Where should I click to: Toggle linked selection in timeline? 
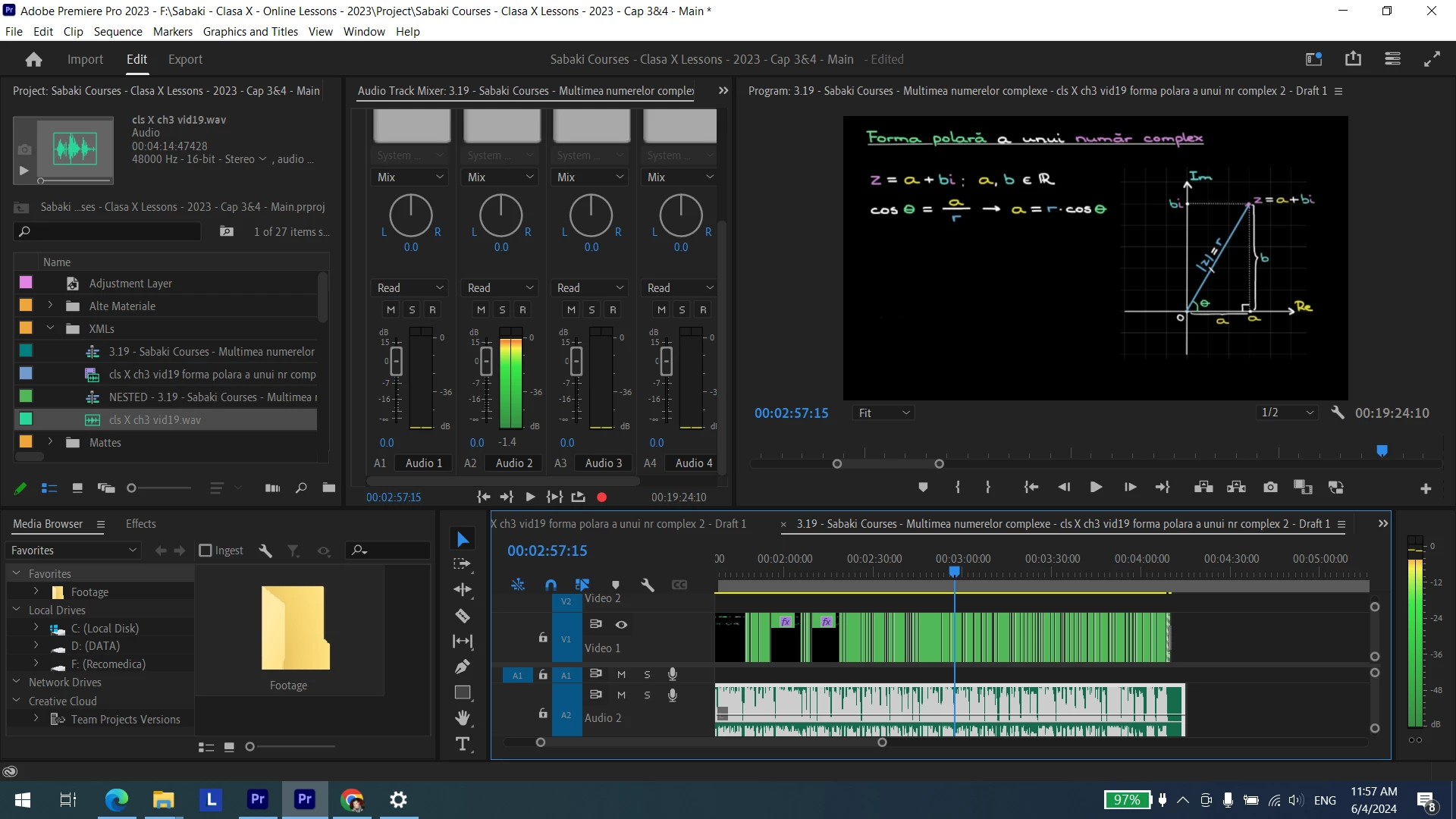click(582, 585)
